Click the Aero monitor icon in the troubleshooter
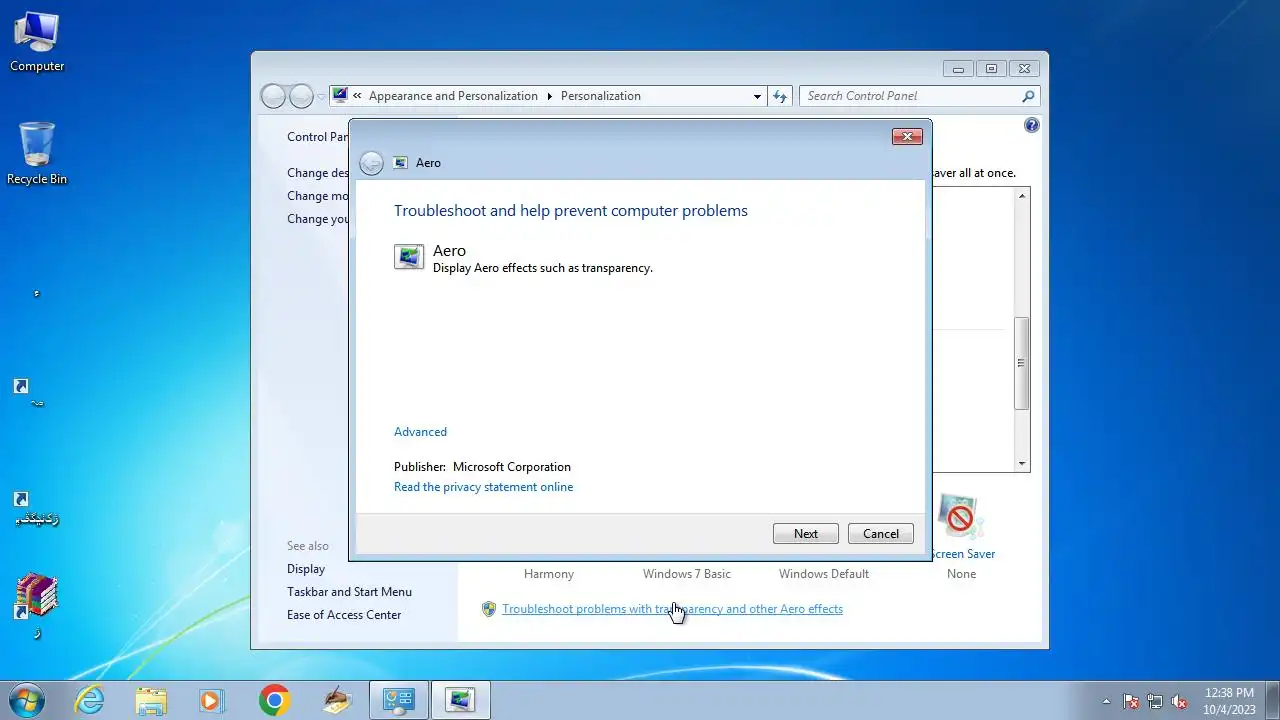This screenshot has width=1280, height=720. [409, 257]
